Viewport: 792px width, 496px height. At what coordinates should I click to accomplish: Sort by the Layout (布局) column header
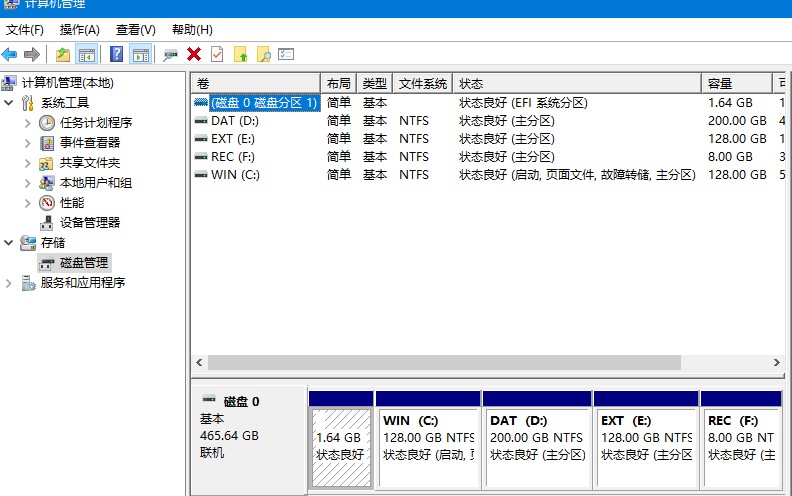pos(338,83)
